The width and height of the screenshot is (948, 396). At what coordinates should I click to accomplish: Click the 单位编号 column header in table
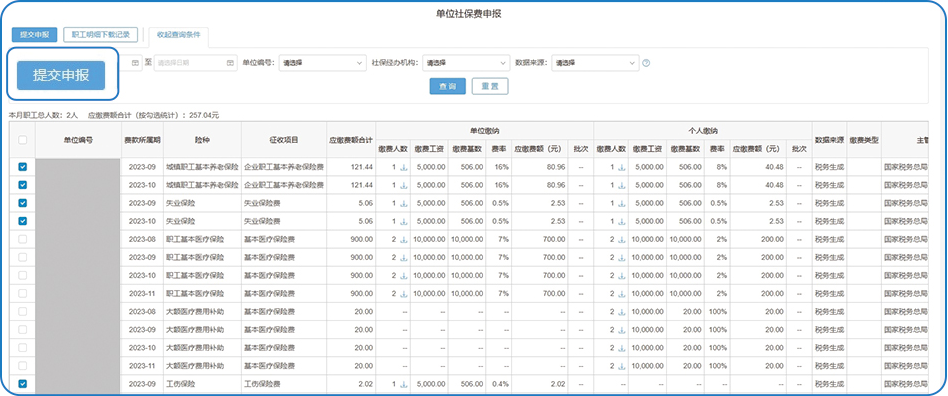78,140
